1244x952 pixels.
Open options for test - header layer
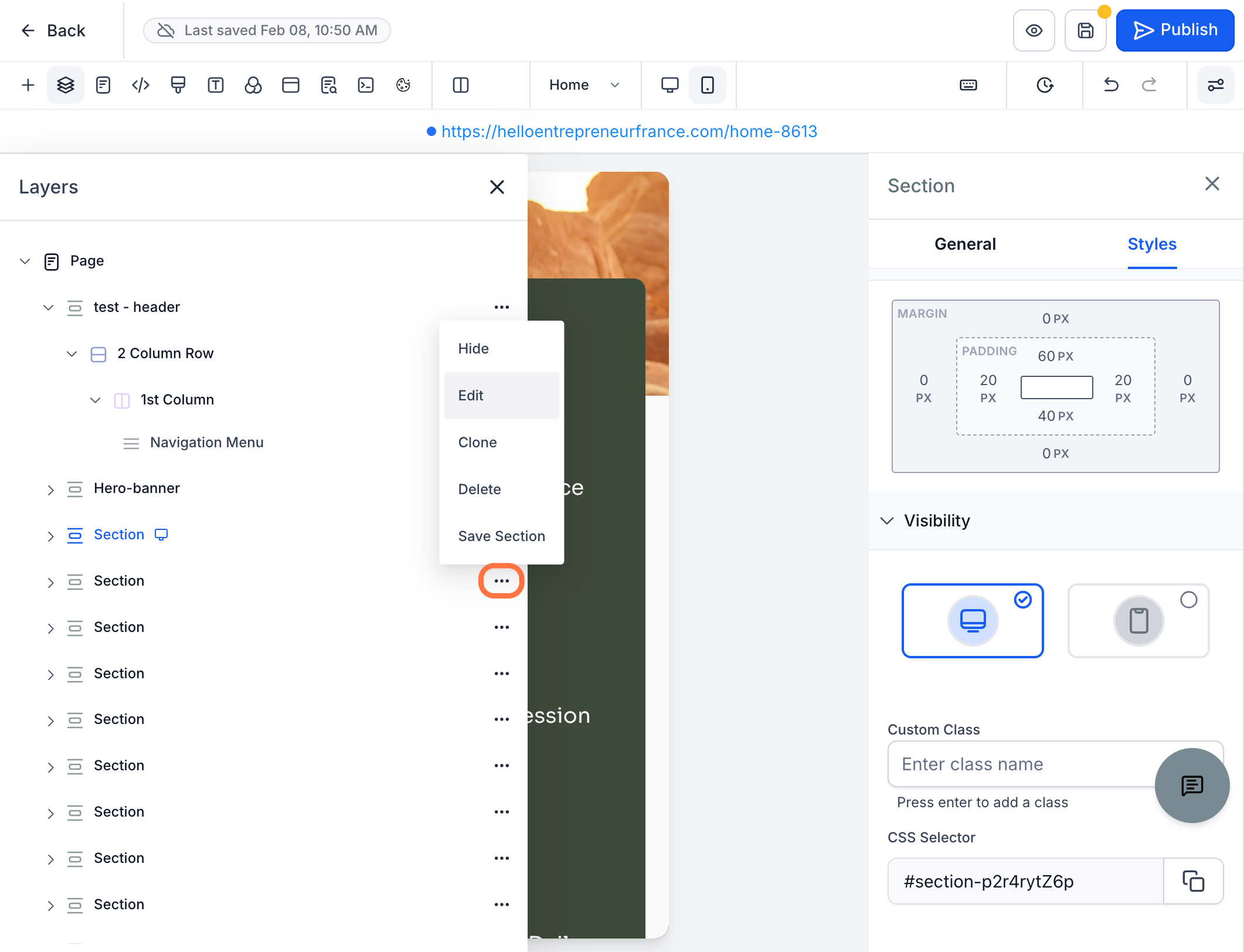pyautogui.click(x=501, y=307)
